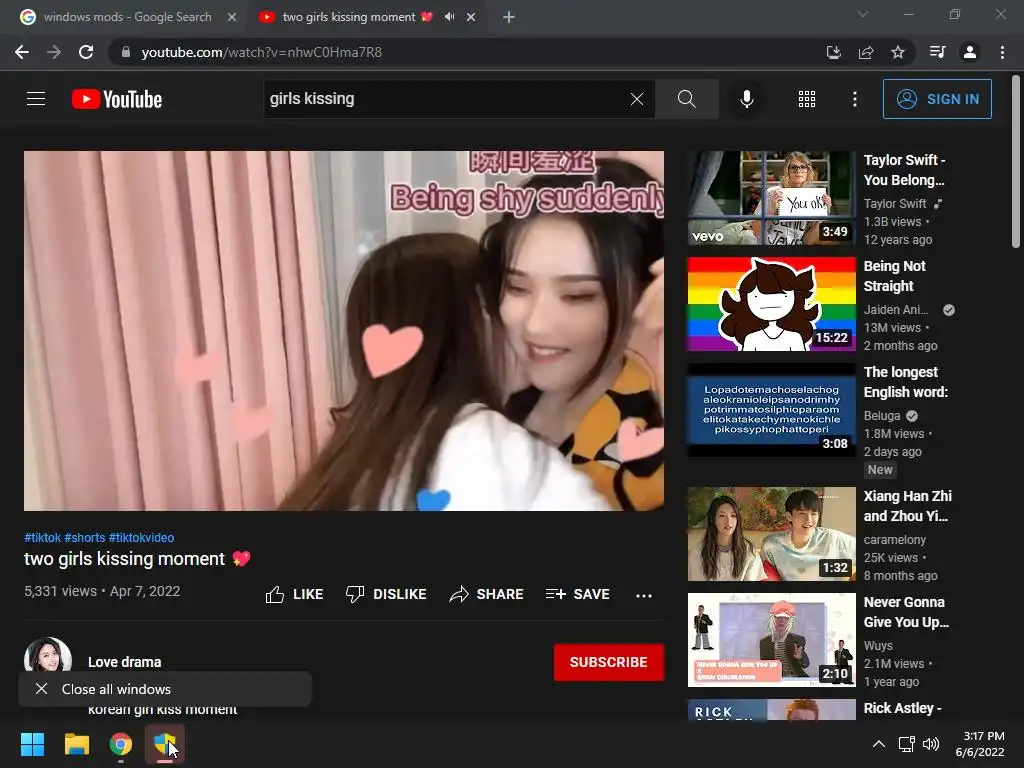The height and width of the screenshot is (768, 1024).
Task: Open the Being Not Straight video thumbnail
Action: pyautogui.click(x=771, y=304)
